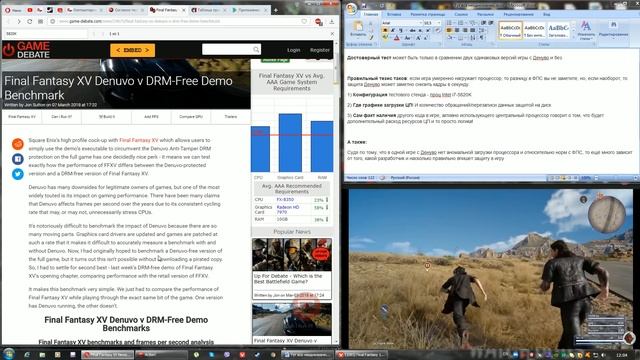
Task: Open the Главная ribbon tab in Word
Action: (371, 14)
